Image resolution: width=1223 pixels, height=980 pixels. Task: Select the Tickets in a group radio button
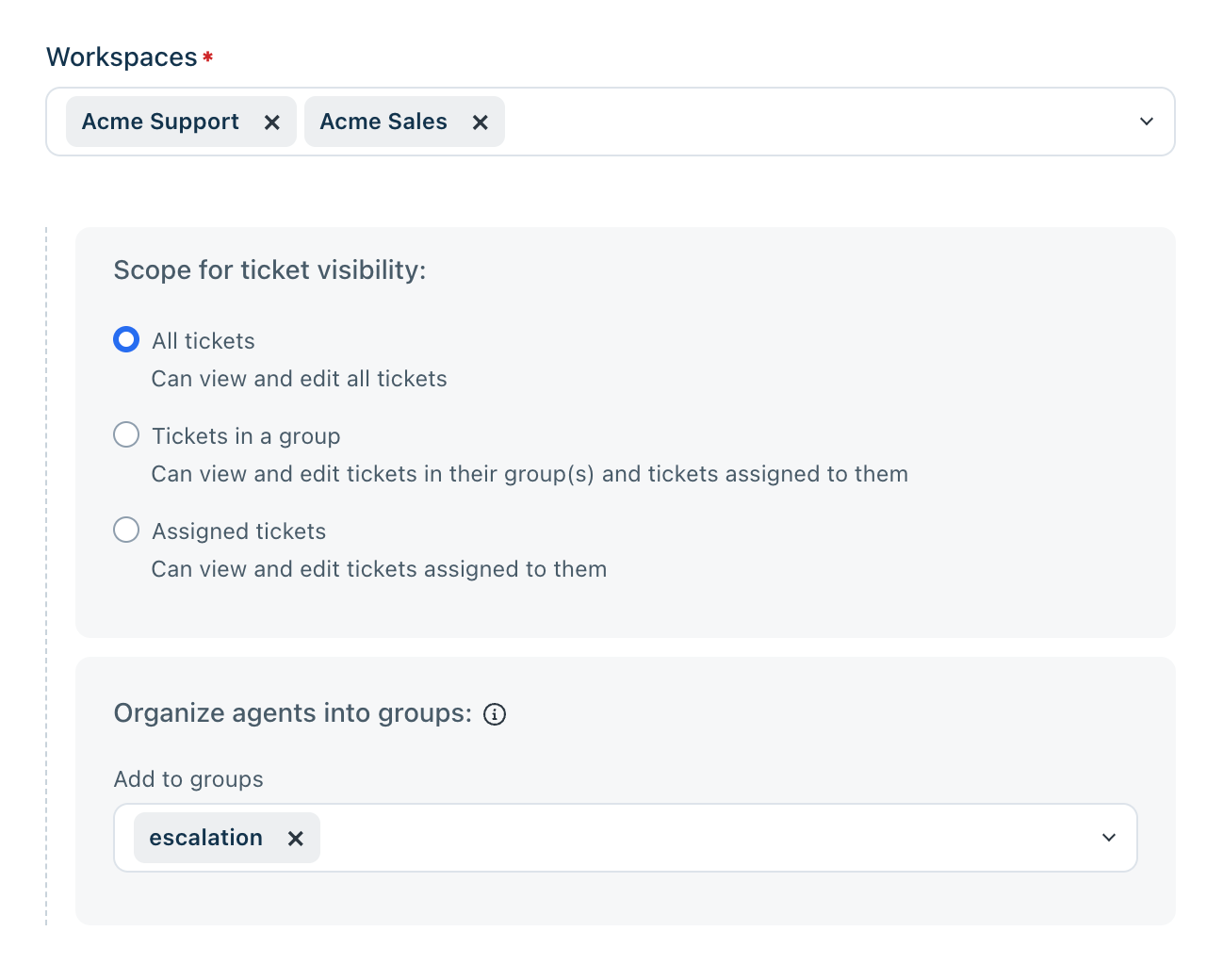[126, 434]
